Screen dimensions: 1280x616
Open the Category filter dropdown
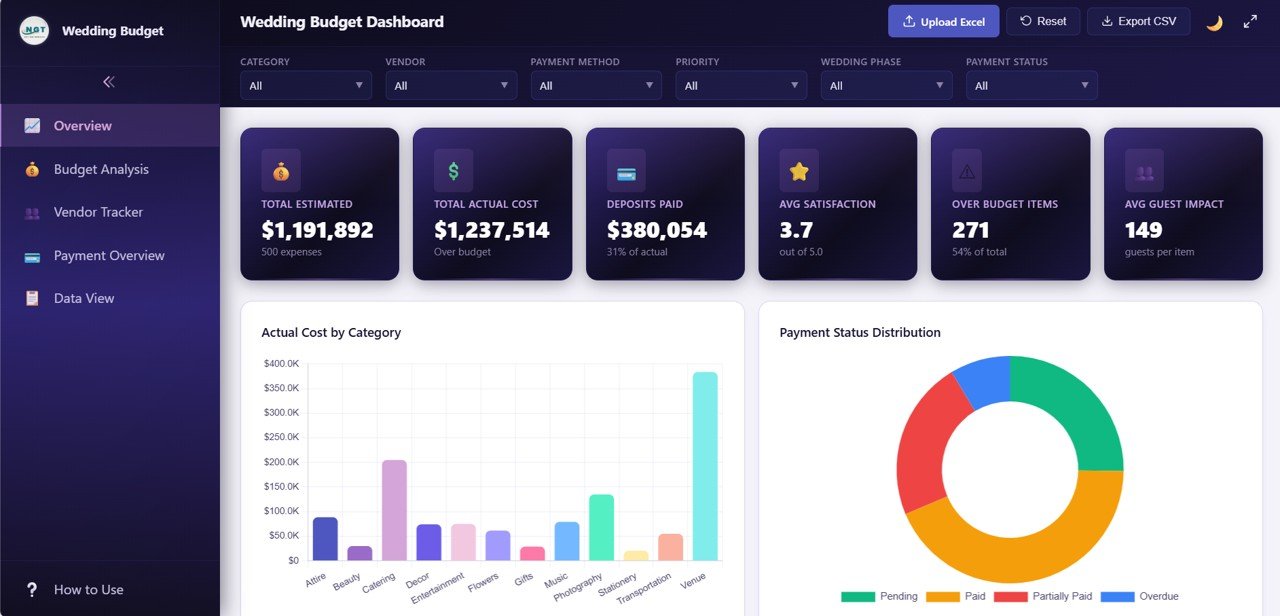[306, 86]
